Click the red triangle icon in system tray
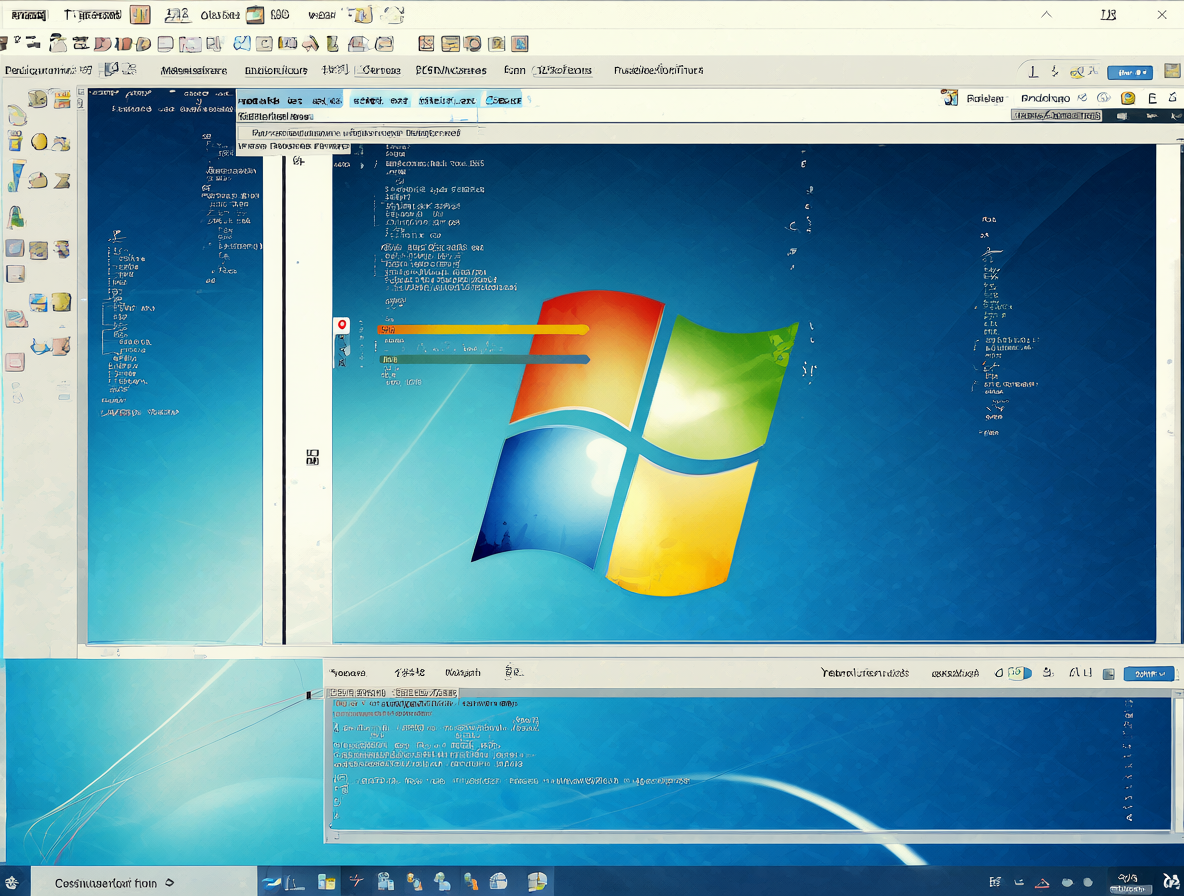The width and height of the screenshot is (1184, 896). pos(1042,882)
